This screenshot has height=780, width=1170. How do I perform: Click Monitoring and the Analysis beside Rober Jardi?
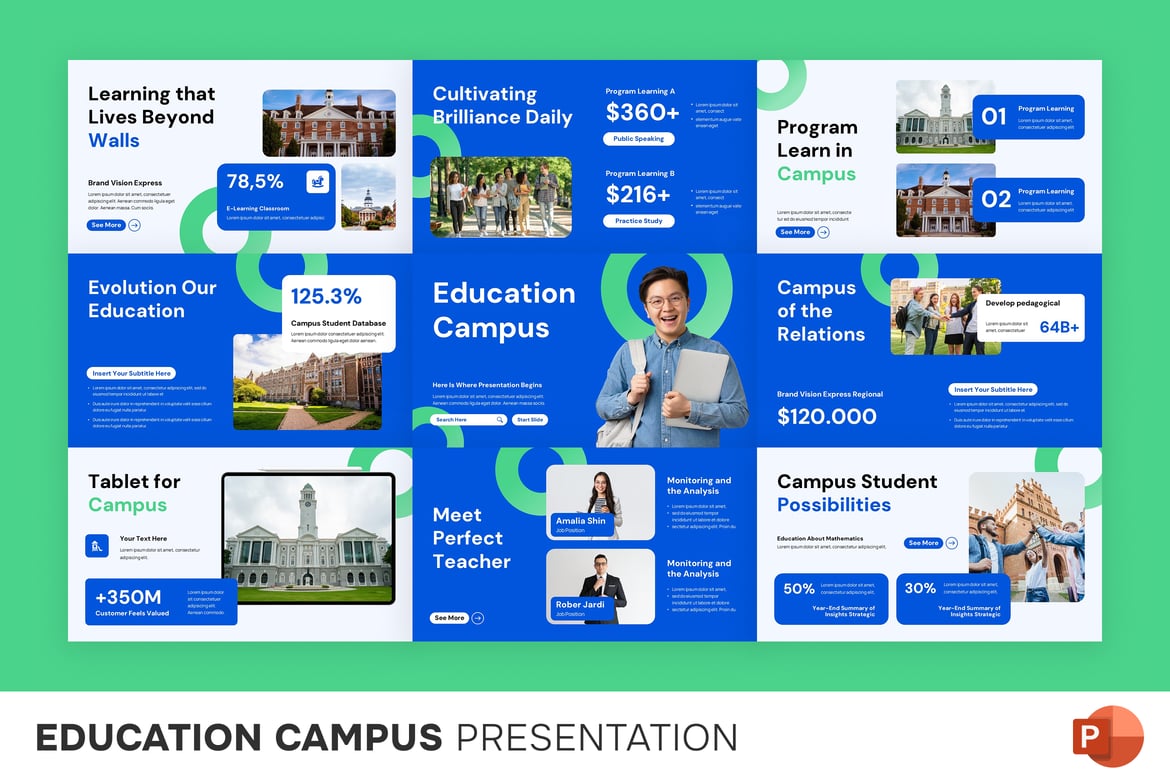[x=699, y=569]
